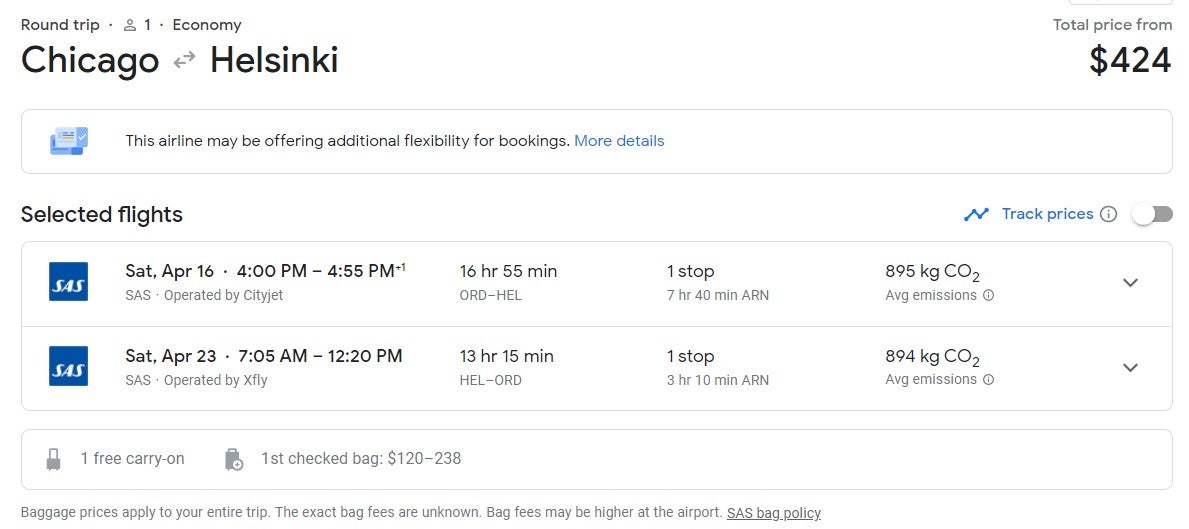Click the outbound flight's Avg emissions info icon

click(988, 296)
